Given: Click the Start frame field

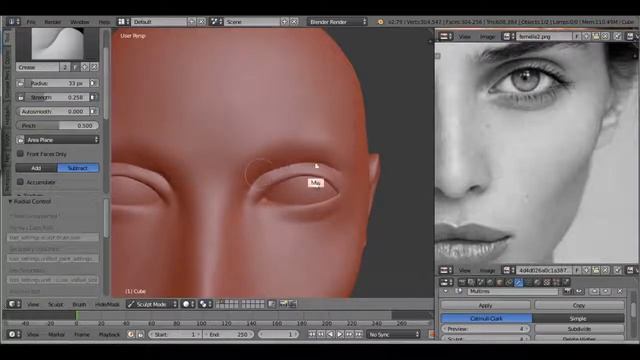Looking at the screenshot, I should (175, 334).
